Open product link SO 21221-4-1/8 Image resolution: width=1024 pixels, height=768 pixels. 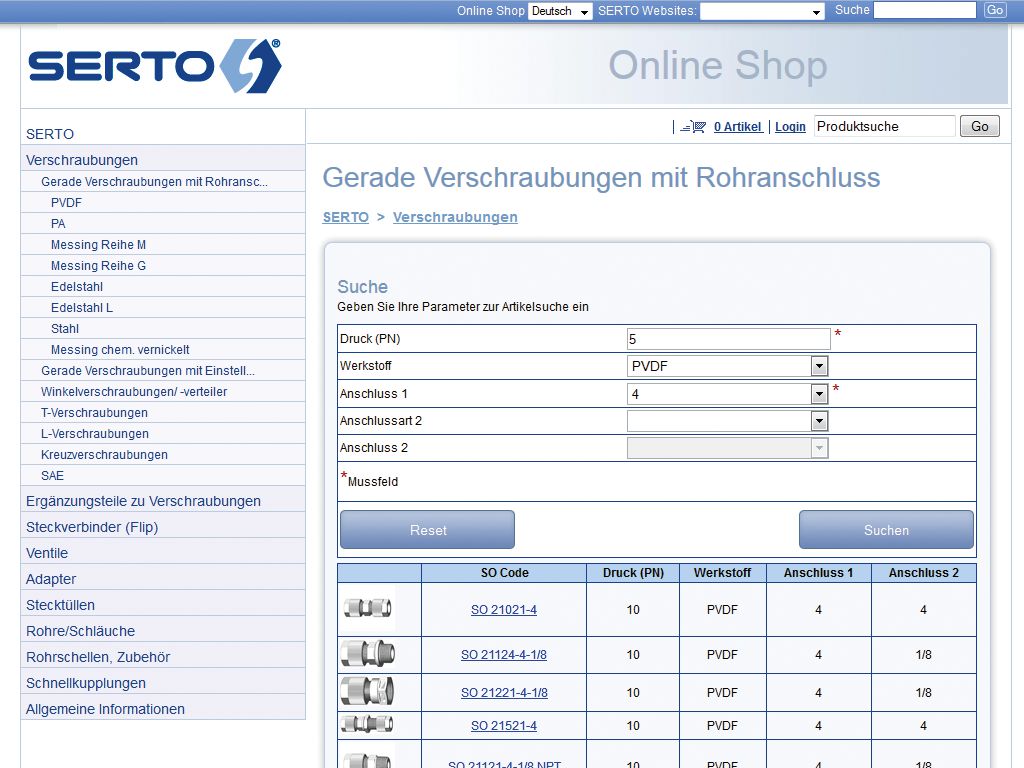pos(504,693)
